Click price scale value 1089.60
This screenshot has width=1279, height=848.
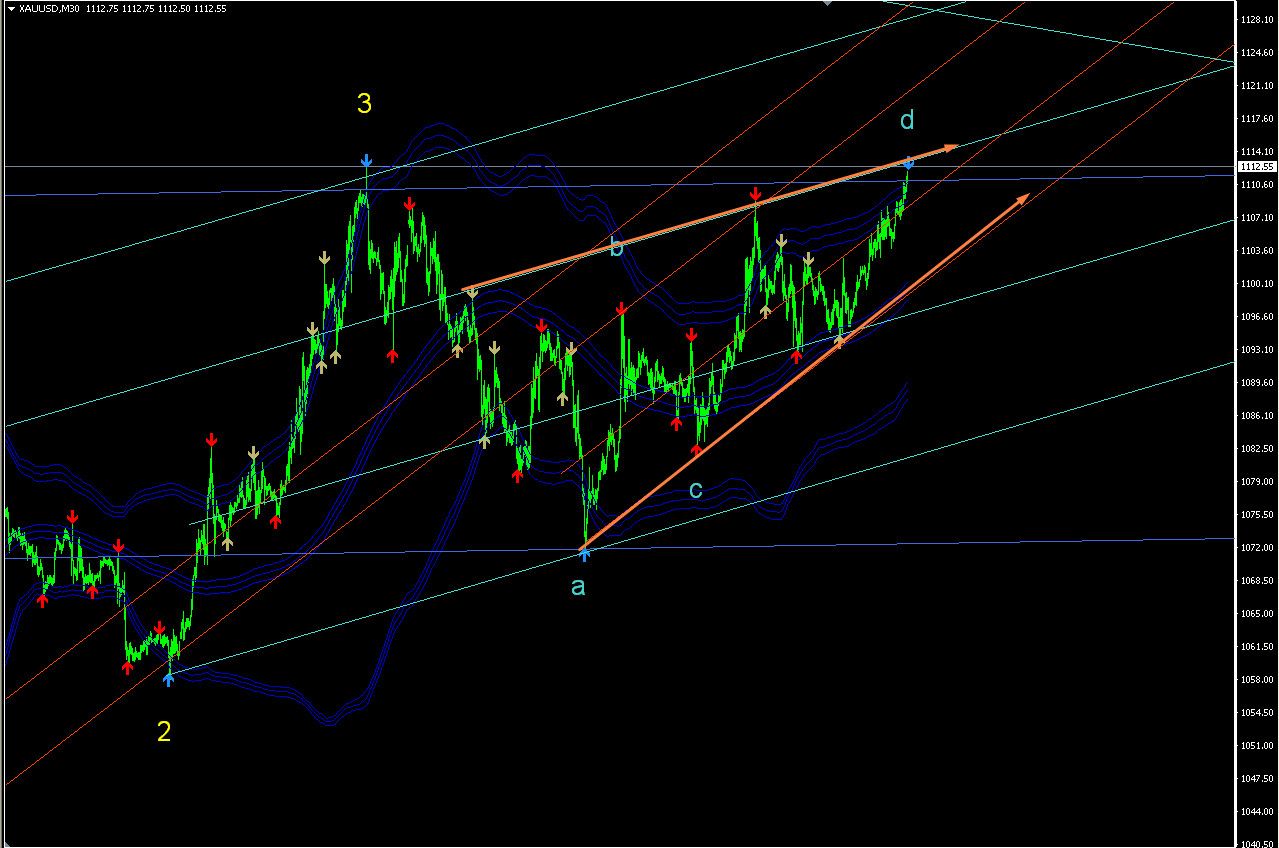pos(1256,383)
